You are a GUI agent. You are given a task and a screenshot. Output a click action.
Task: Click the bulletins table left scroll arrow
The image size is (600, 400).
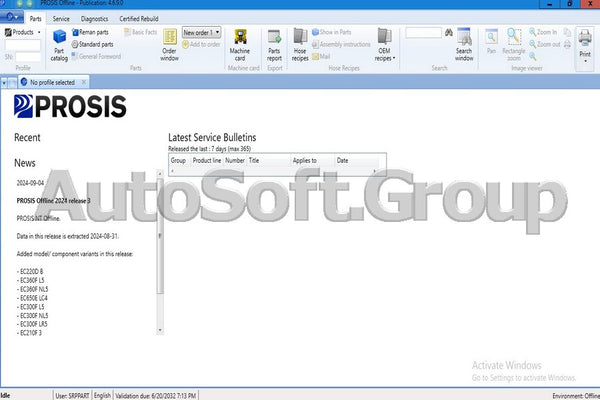(172, 171)
